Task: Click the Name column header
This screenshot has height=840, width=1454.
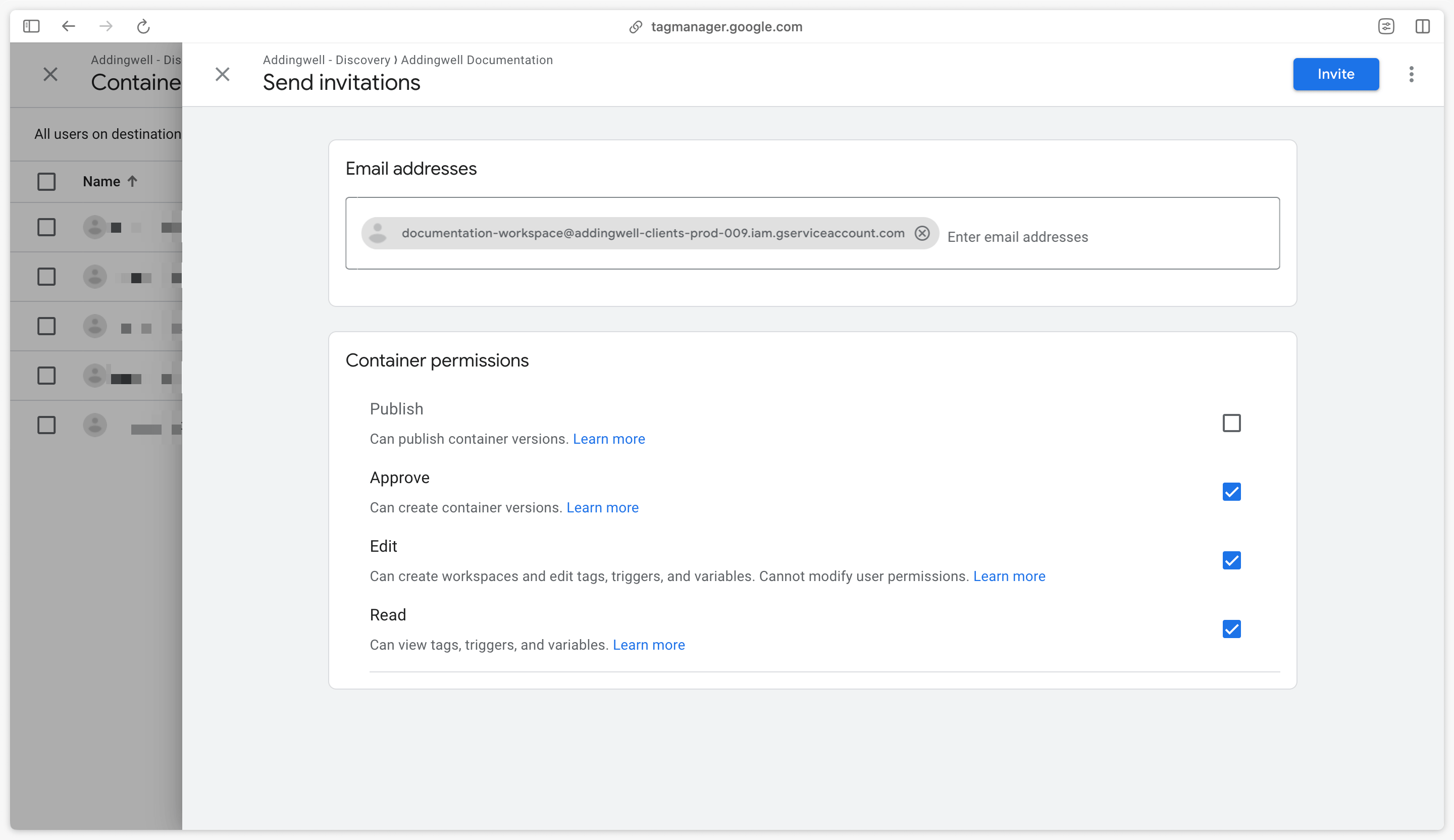Action: pos(101,181)
